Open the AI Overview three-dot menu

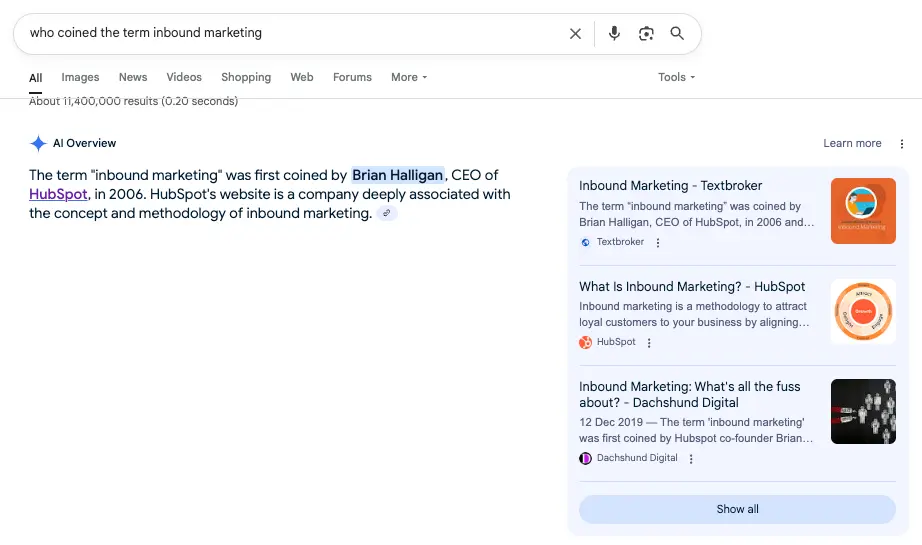tap(901, 143)
